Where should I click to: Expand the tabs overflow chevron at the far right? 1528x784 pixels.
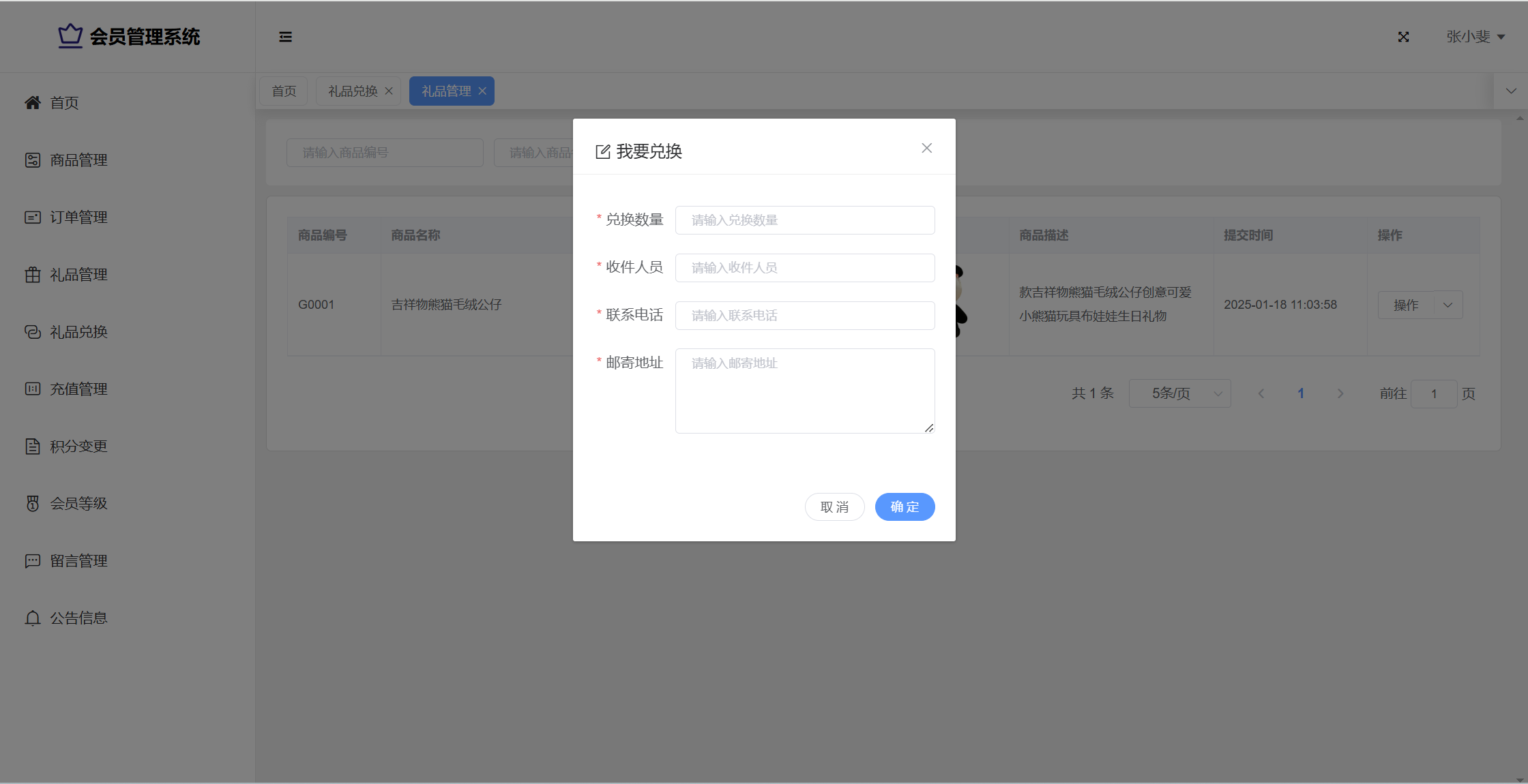click(x=1511, y=91)
